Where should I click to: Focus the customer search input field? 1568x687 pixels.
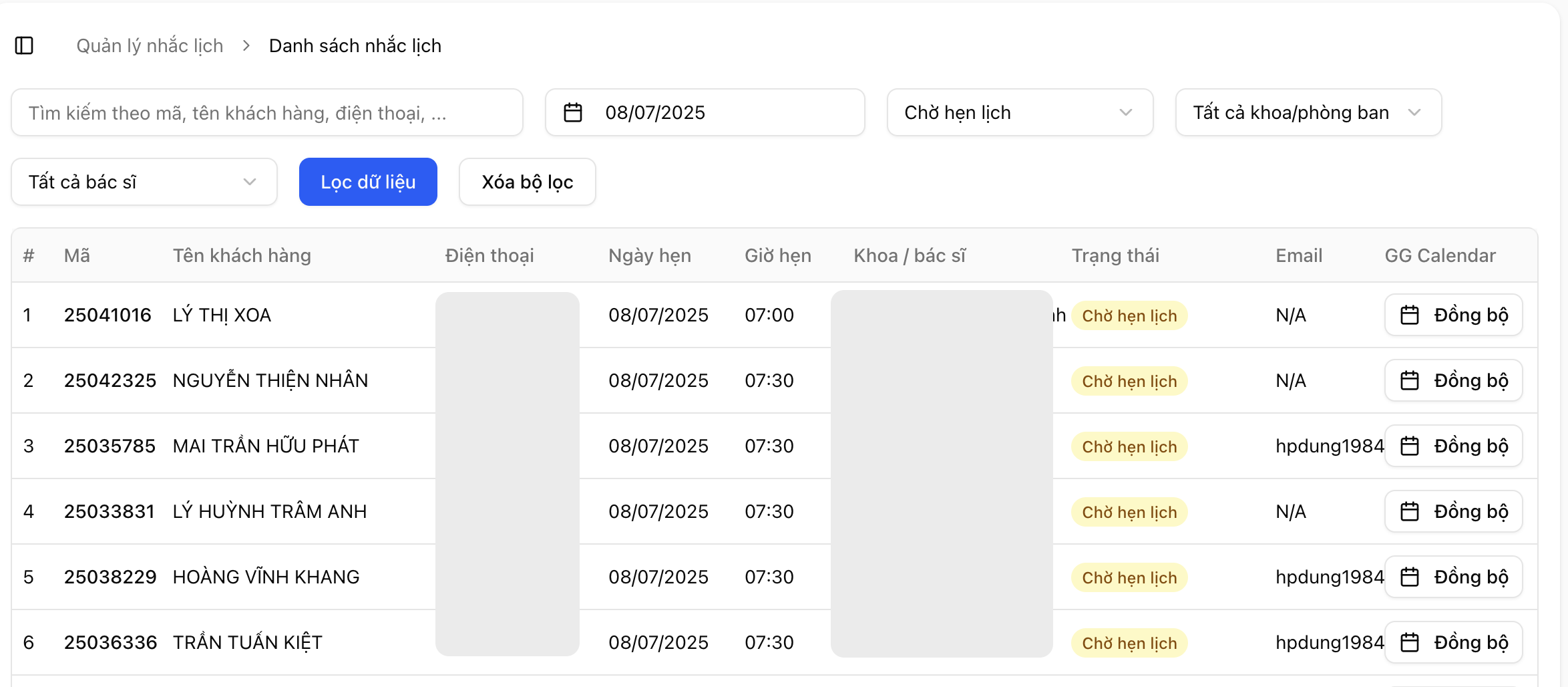[x=266, y=112]
